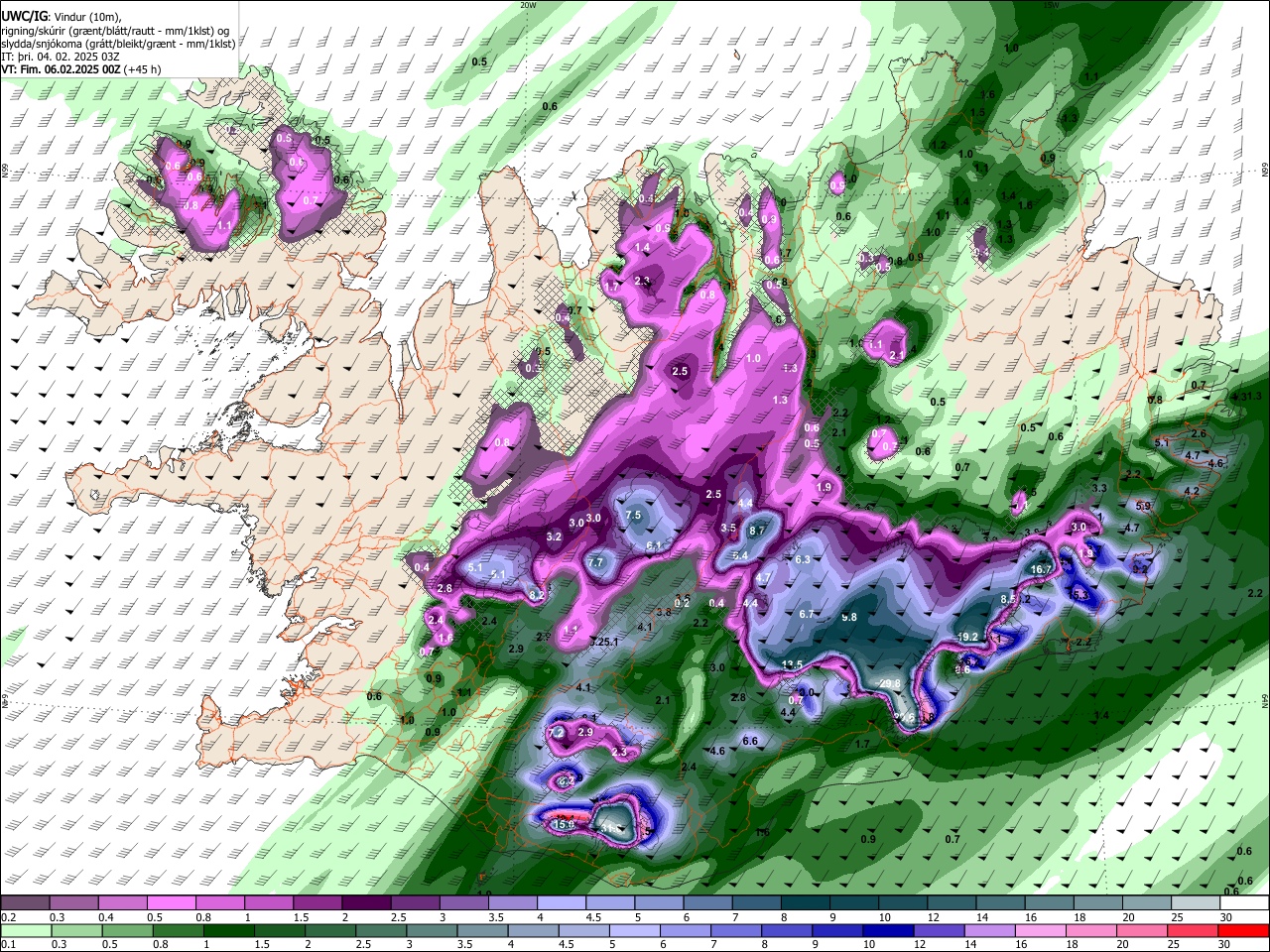Click the pinkish-red swatch between 25 and 30

pos(1195,930)
